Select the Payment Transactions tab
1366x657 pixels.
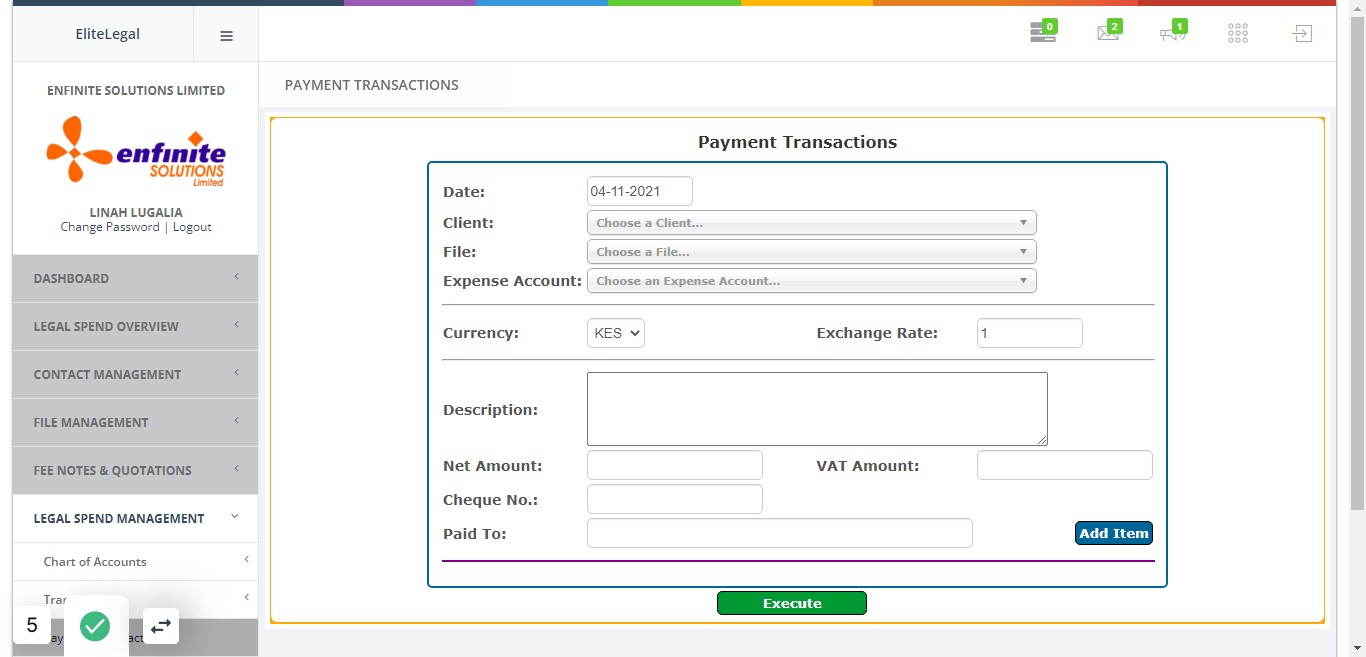[x=372, y=85]
